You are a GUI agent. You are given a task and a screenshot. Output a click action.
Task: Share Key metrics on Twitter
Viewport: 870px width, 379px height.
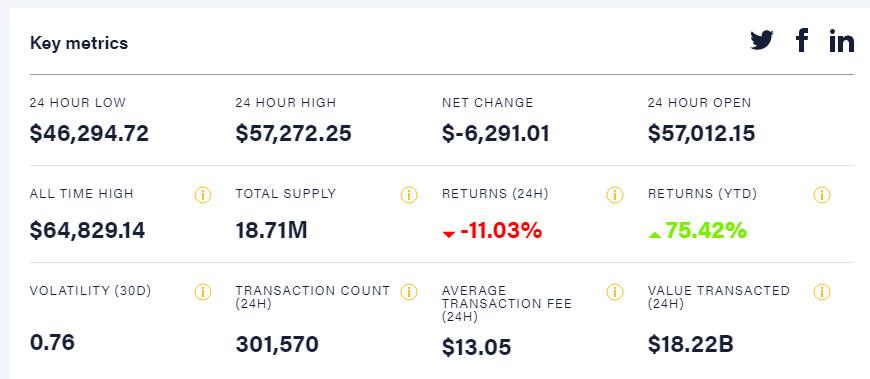pyautogui.click(x=762, y=41)
